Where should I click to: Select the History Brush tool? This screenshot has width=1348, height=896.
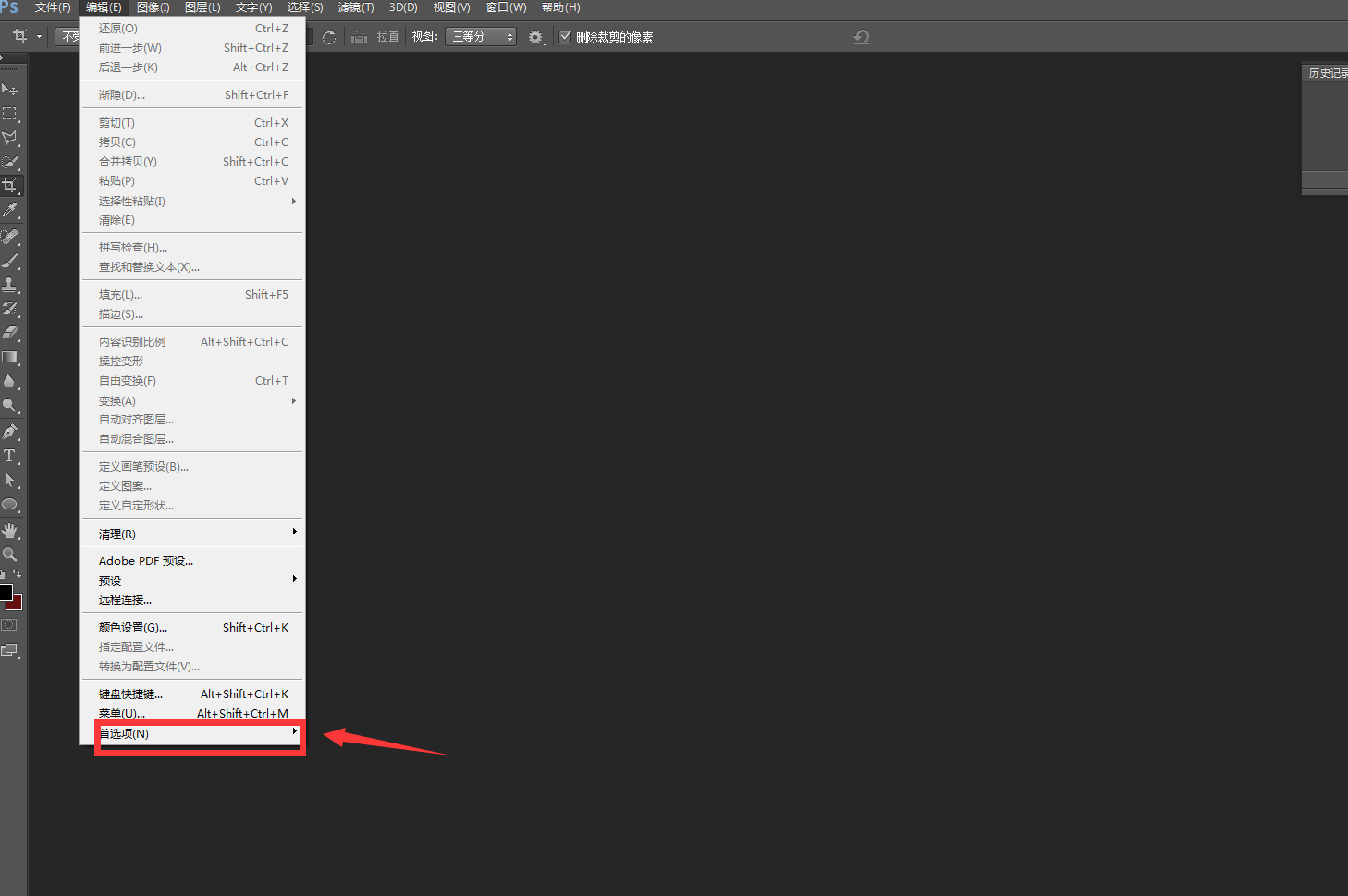pos(10,309)
